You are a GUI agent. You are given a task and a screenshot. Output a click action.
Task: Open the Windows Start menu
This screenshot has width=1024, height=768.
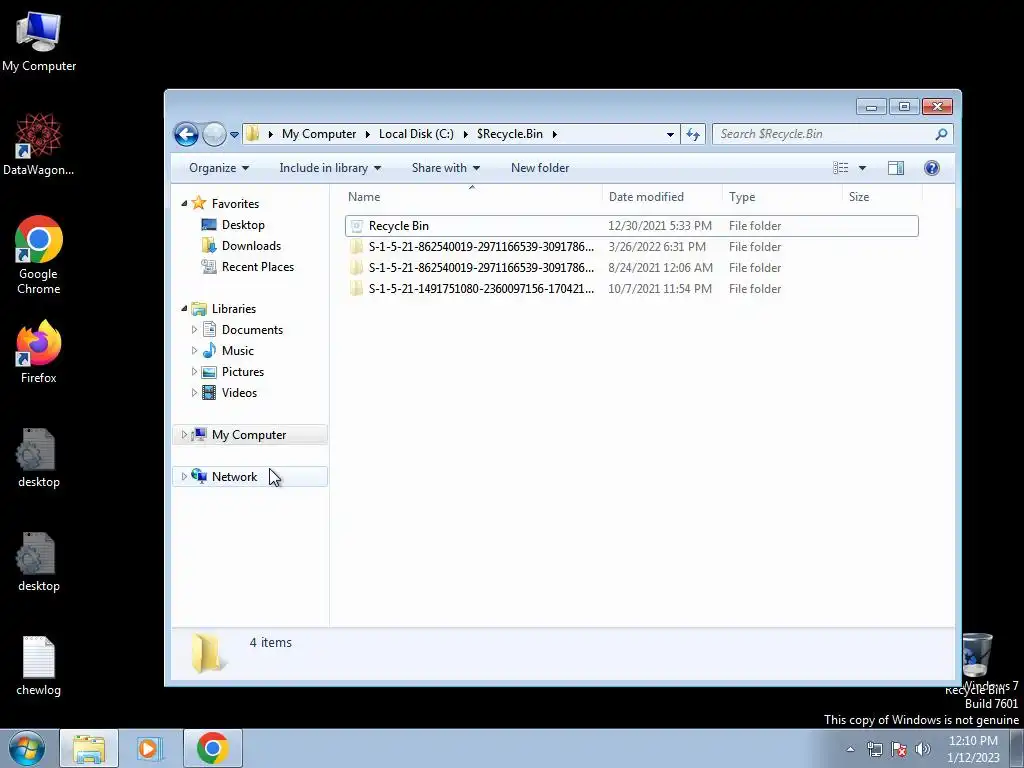(27, 748)
